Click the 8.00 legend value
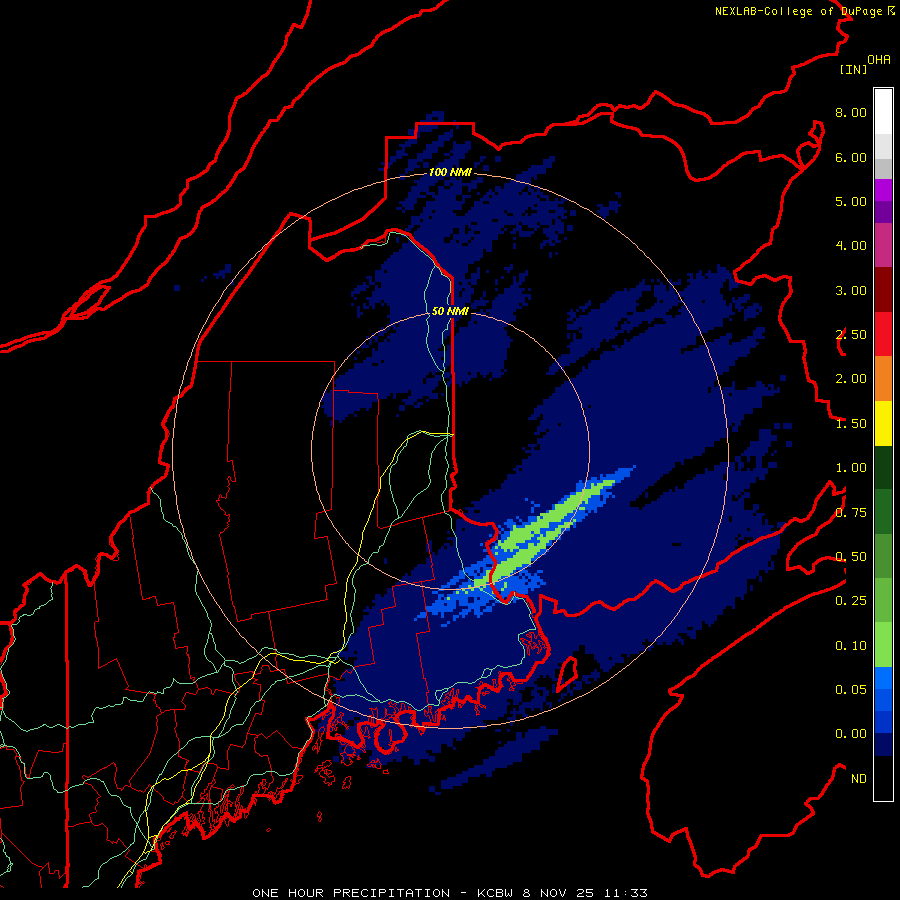 coord(851,112)
